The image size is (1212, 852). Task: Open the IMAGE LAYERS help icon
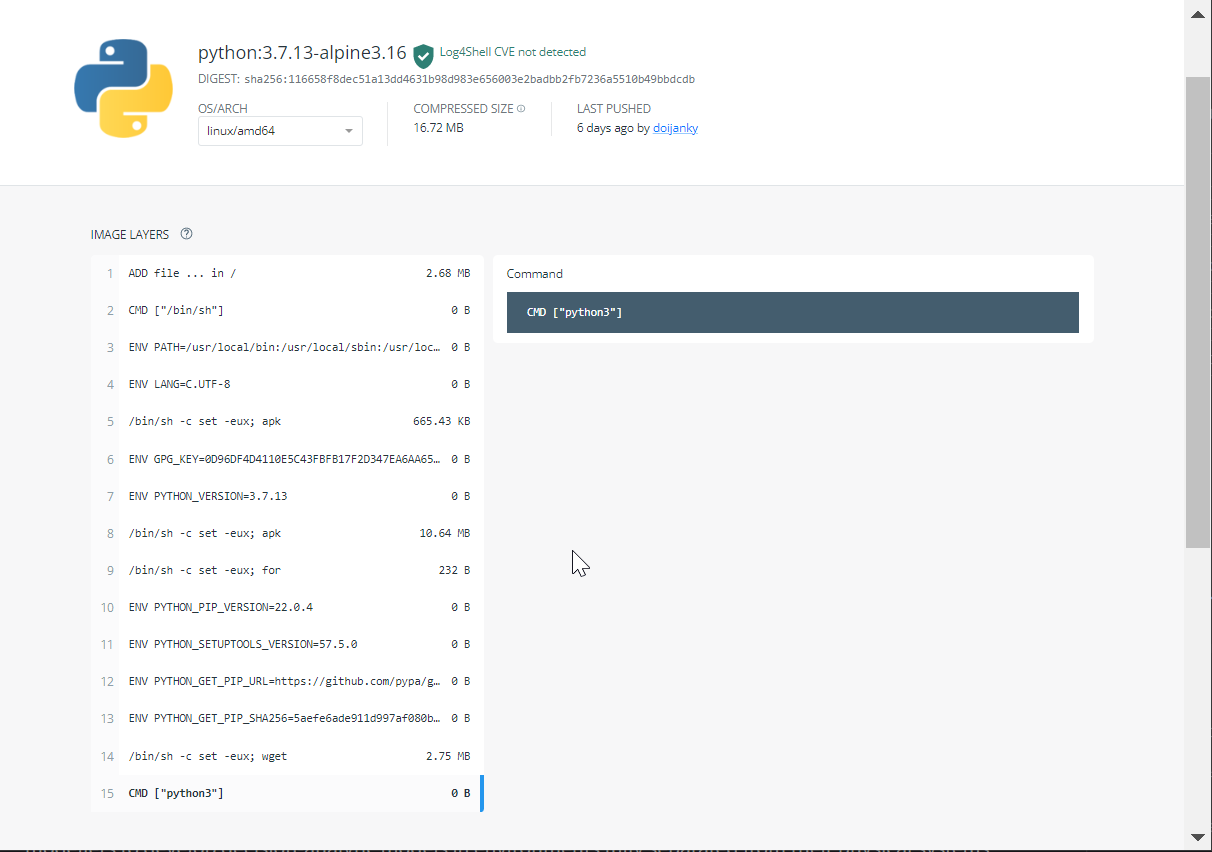(186, 233)
